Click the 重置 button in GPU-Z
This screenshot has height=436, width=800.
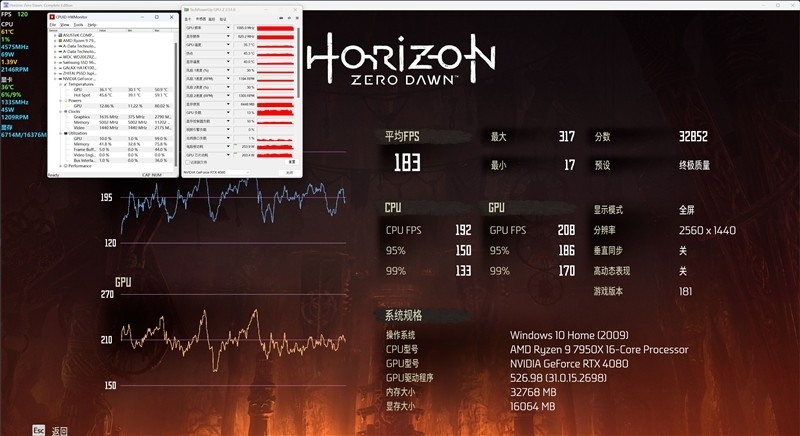291,162
